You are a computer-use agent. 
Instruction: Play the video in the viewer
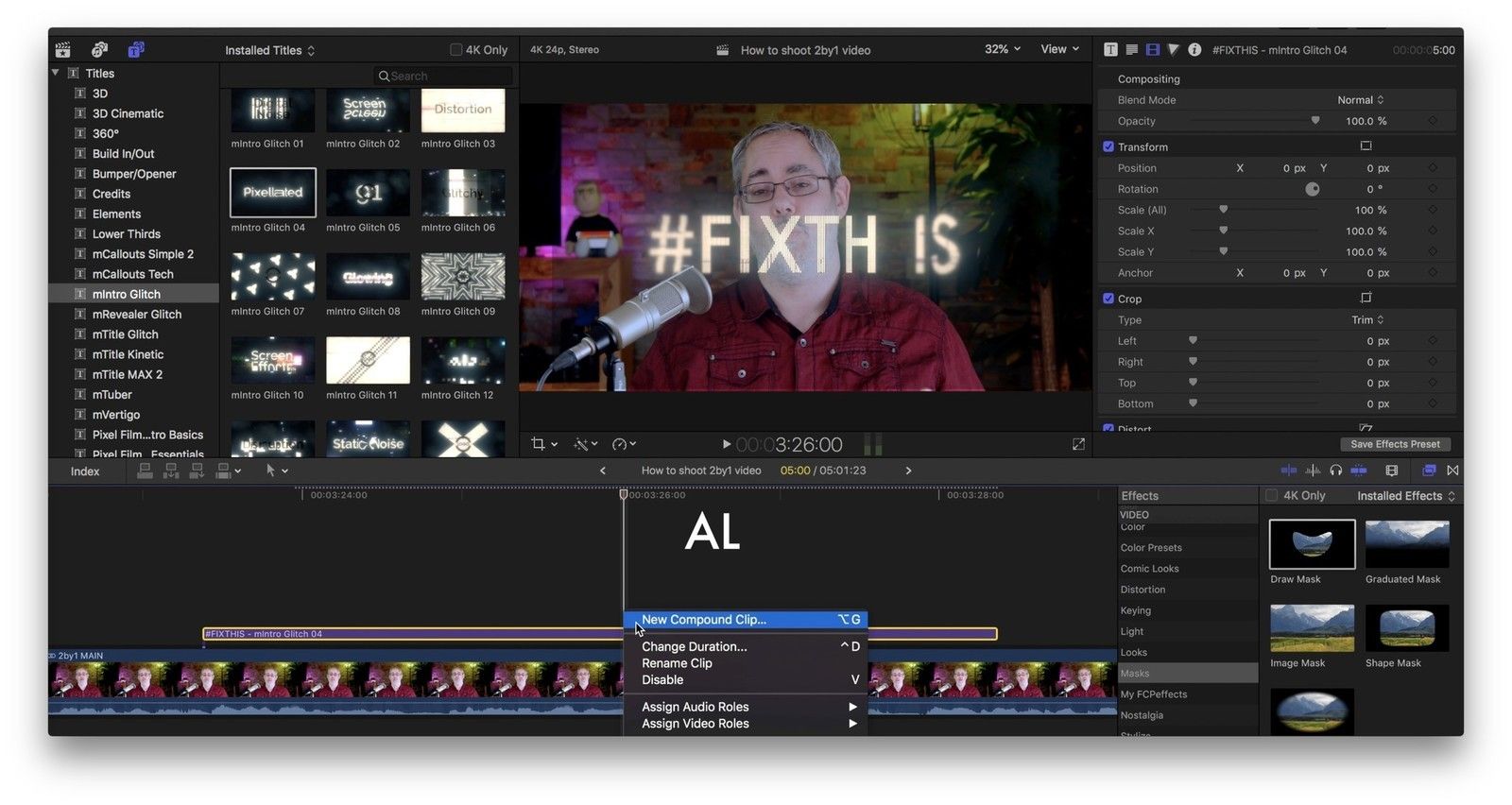click(x=726, y=444)
